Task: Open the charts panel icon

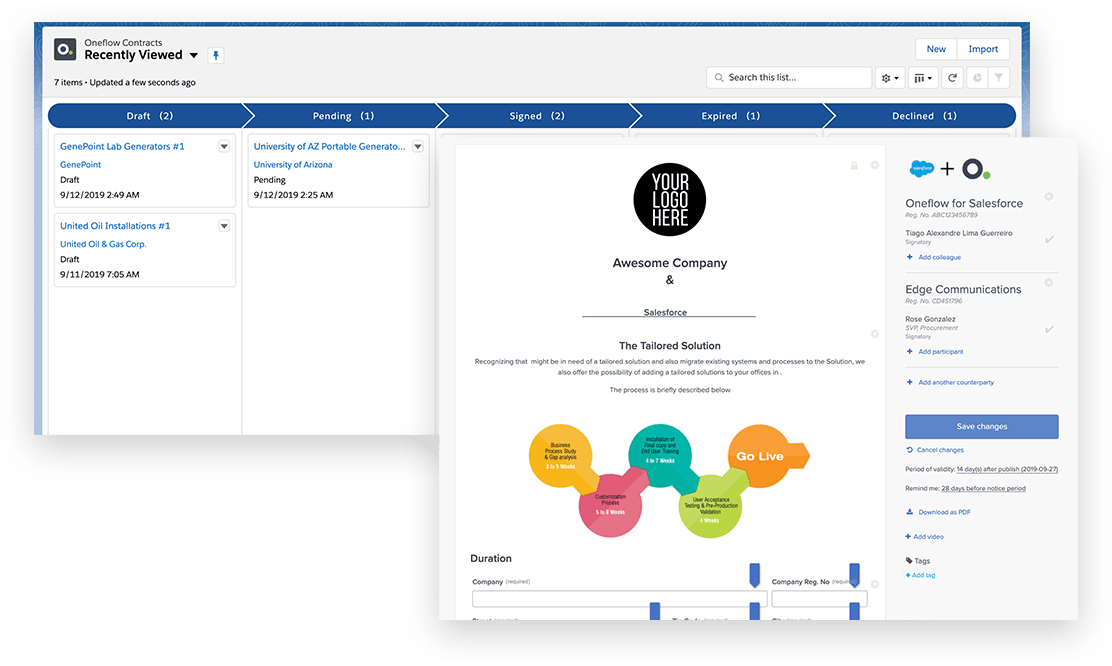Action: 977,78
